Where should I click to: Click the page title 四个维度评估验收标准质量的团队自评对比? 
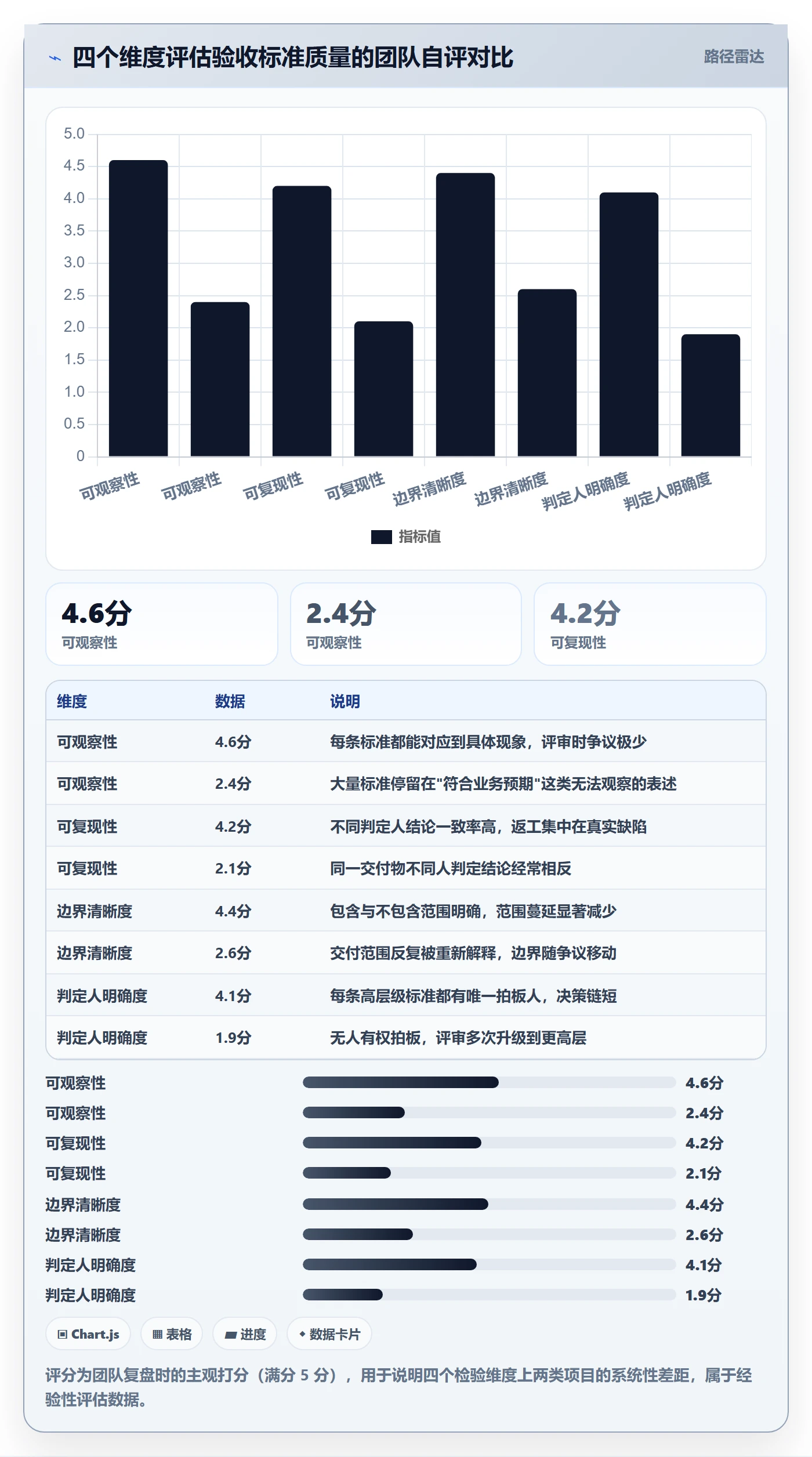[x=292, y=57]
